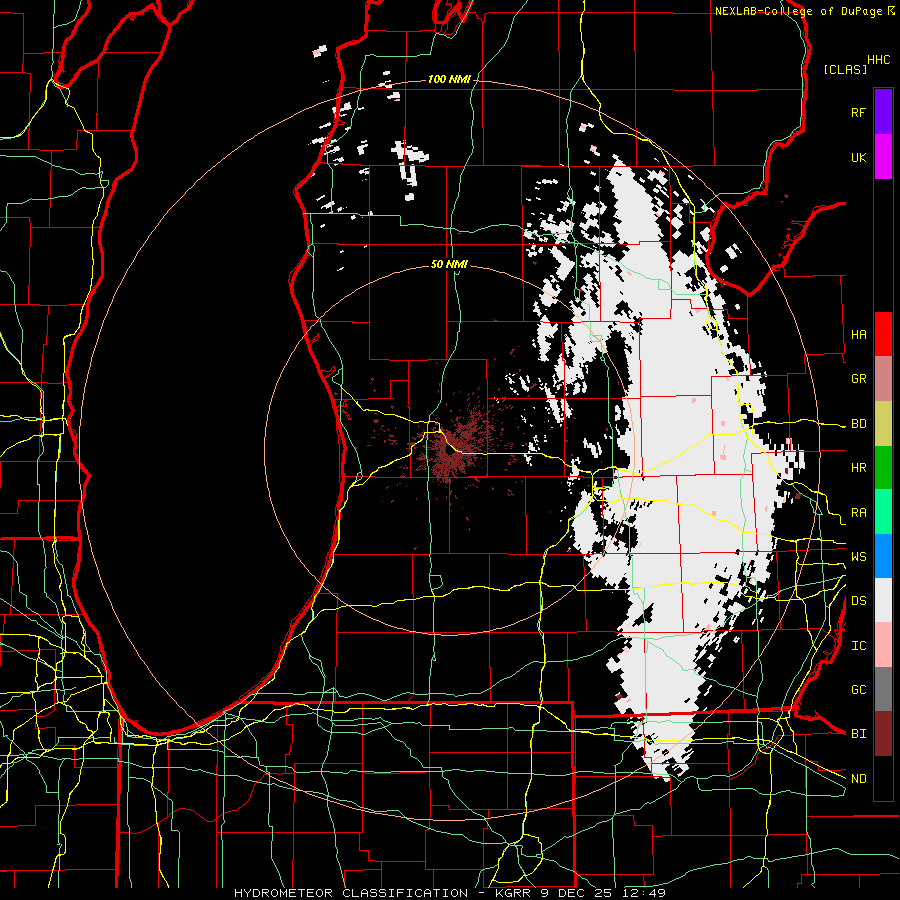Click the HA red legend swatch

click(883, 334)
